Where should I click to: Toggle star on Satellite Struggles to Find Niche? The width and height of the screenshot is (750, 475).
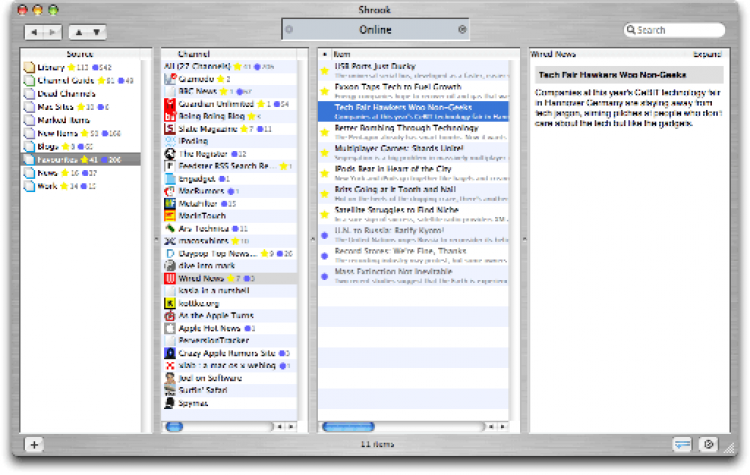pos(325,214)
